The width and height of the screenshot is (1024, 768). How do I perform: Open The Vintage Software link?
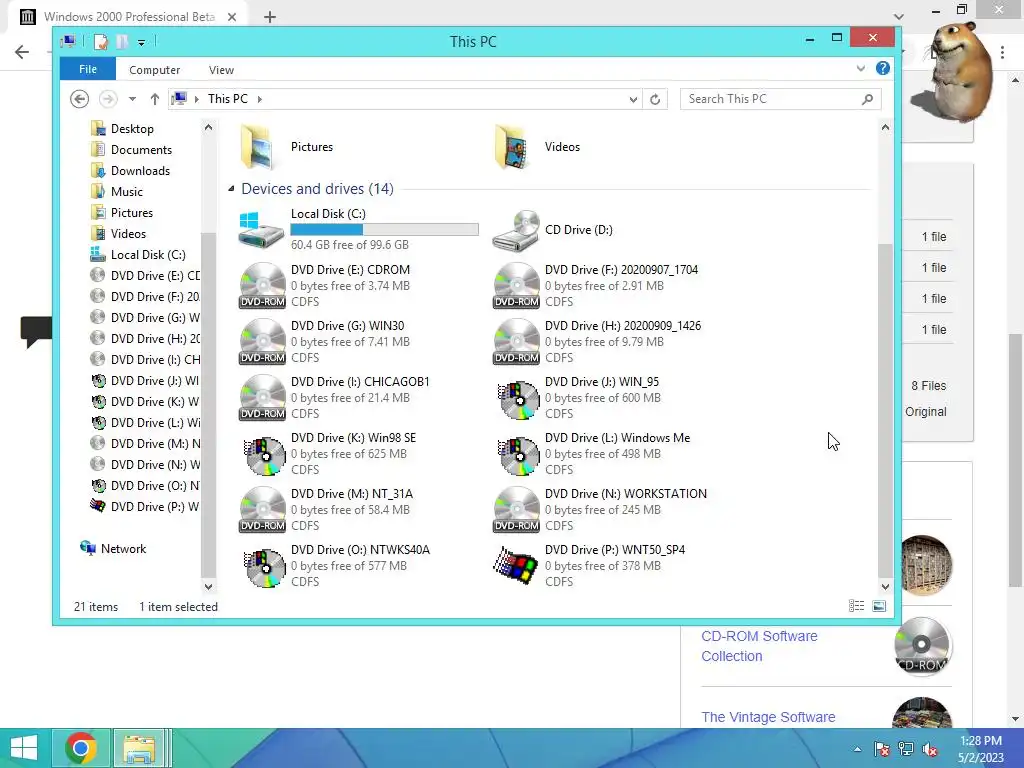[768, 717]
